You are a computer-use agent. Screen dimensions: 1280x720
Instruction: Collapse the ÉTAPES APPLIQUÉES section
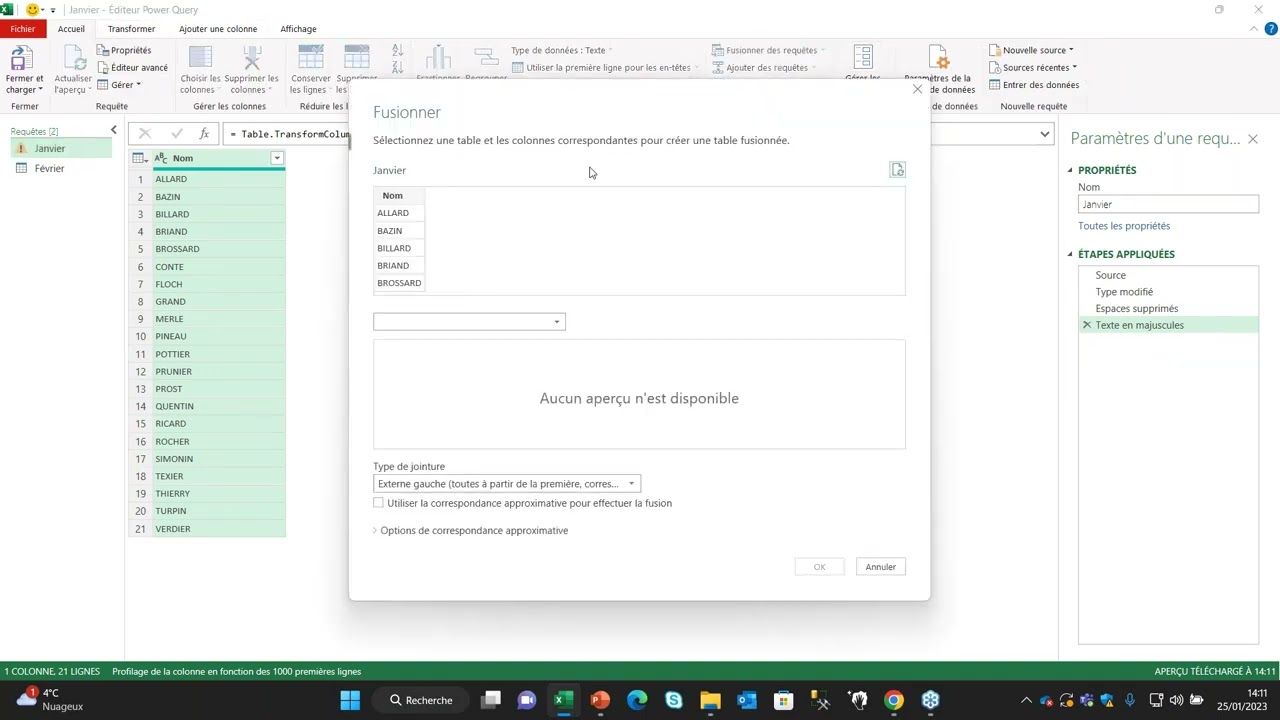tap(1070, 254)
